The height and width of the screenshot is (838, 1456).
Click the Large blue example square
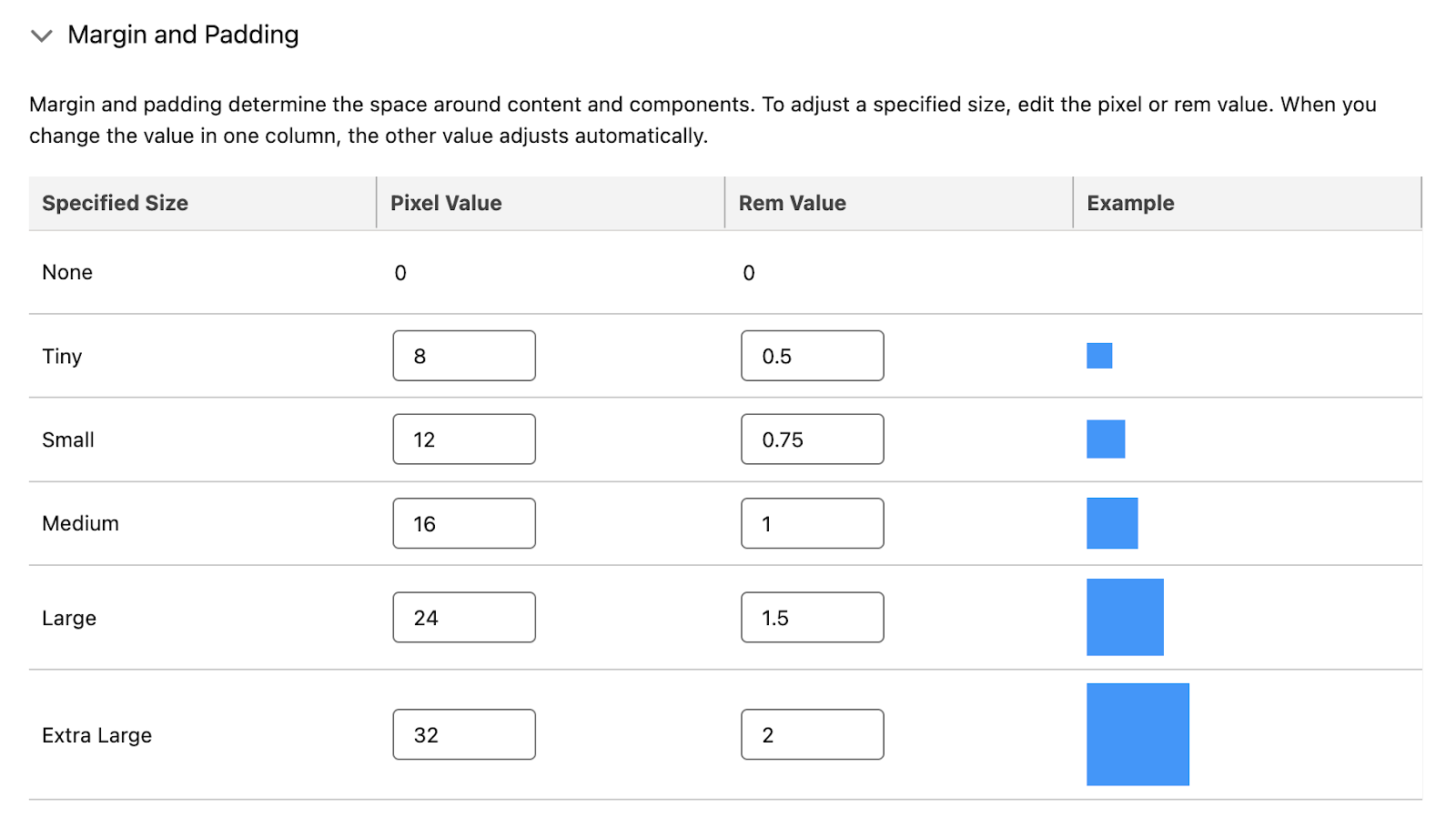coord(1125,617)
